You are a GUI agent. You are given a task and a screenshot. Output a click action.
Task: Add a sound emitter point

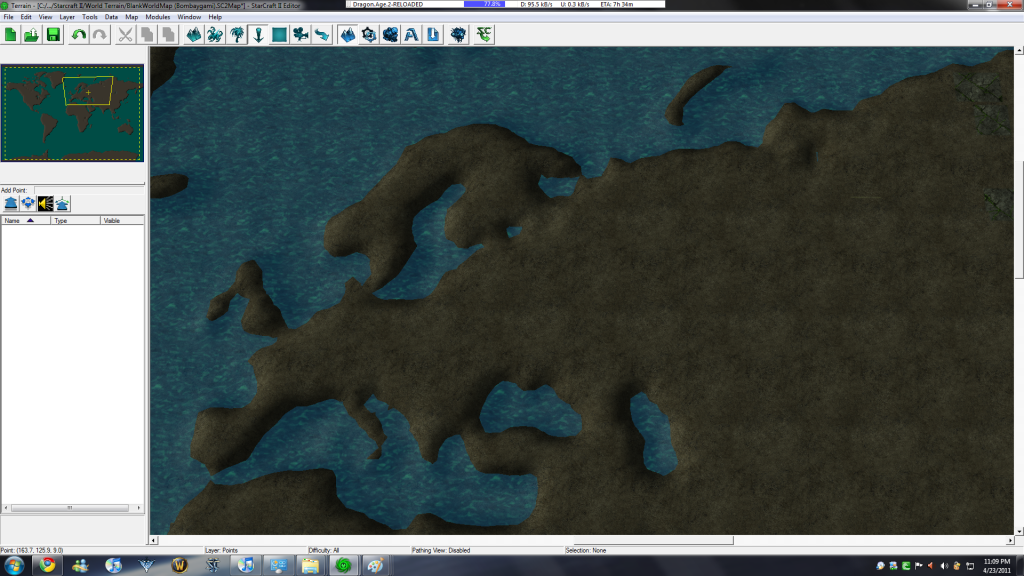[x=45, y=204]
